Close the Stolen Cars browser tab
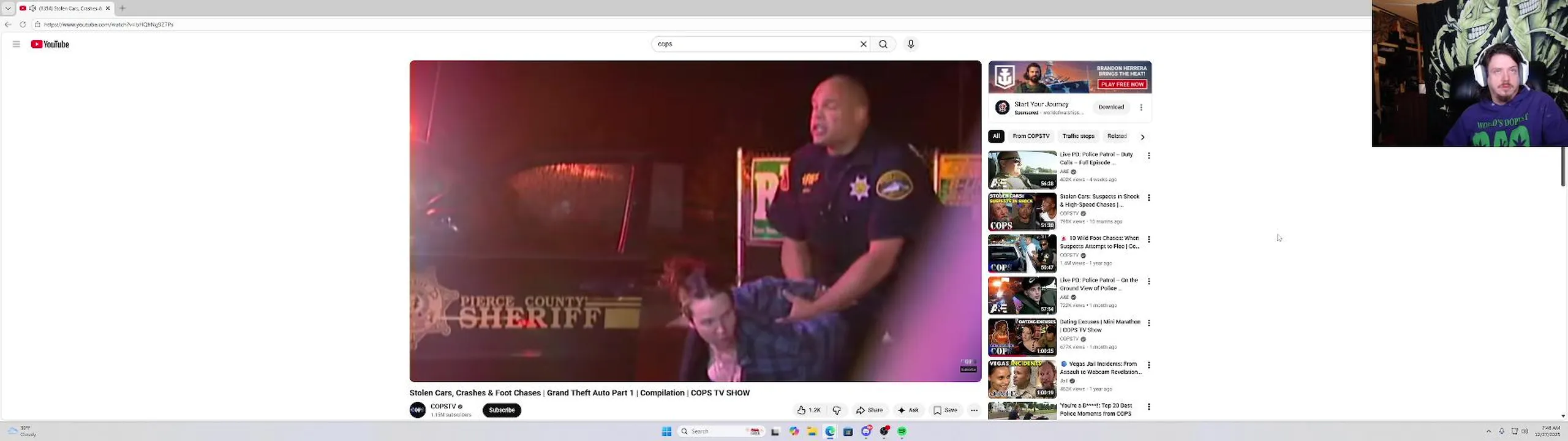1568x441 pixels. click(108, 8)
